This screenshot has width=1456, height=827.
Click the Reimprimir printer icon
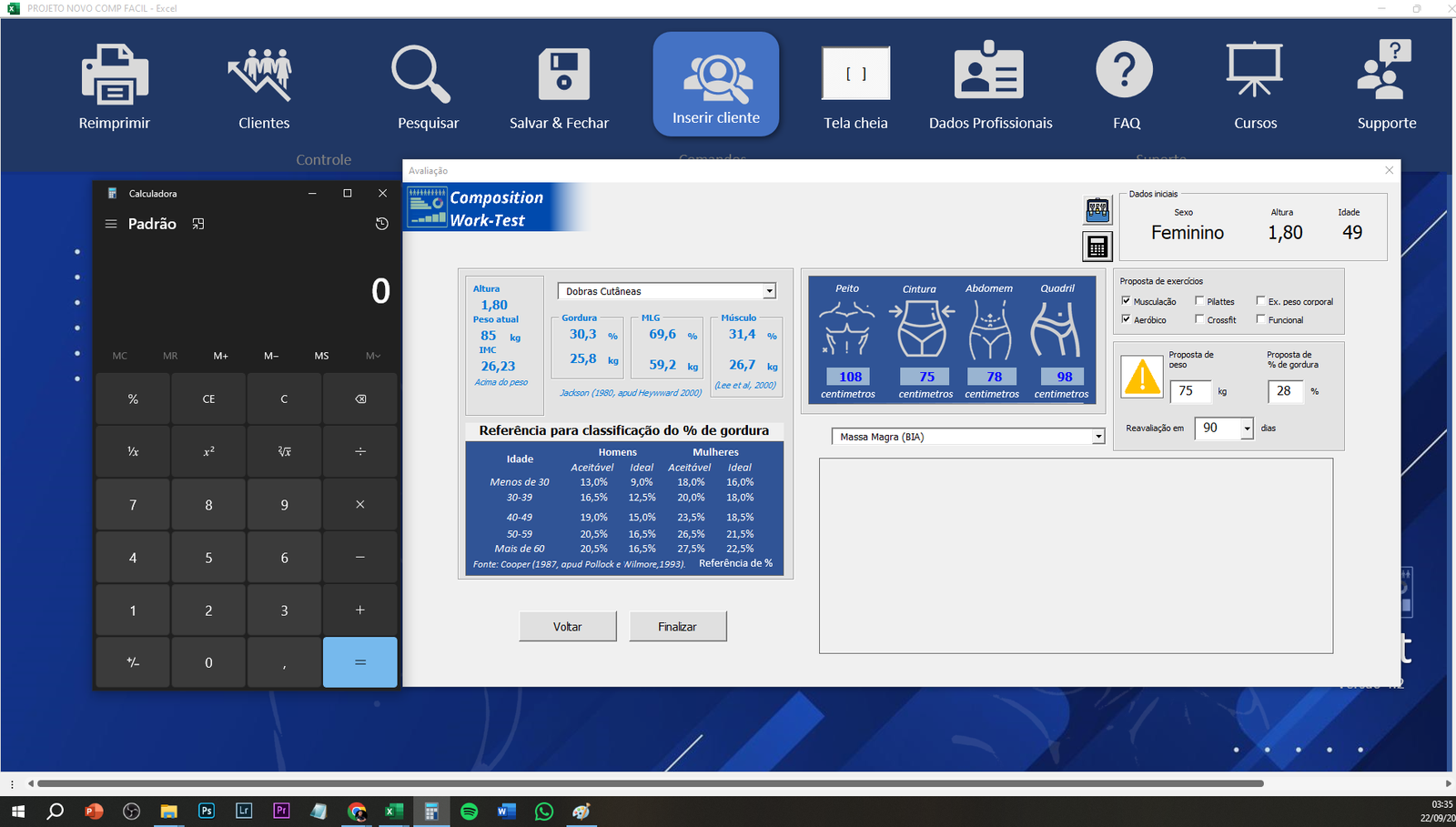[114, 75]
